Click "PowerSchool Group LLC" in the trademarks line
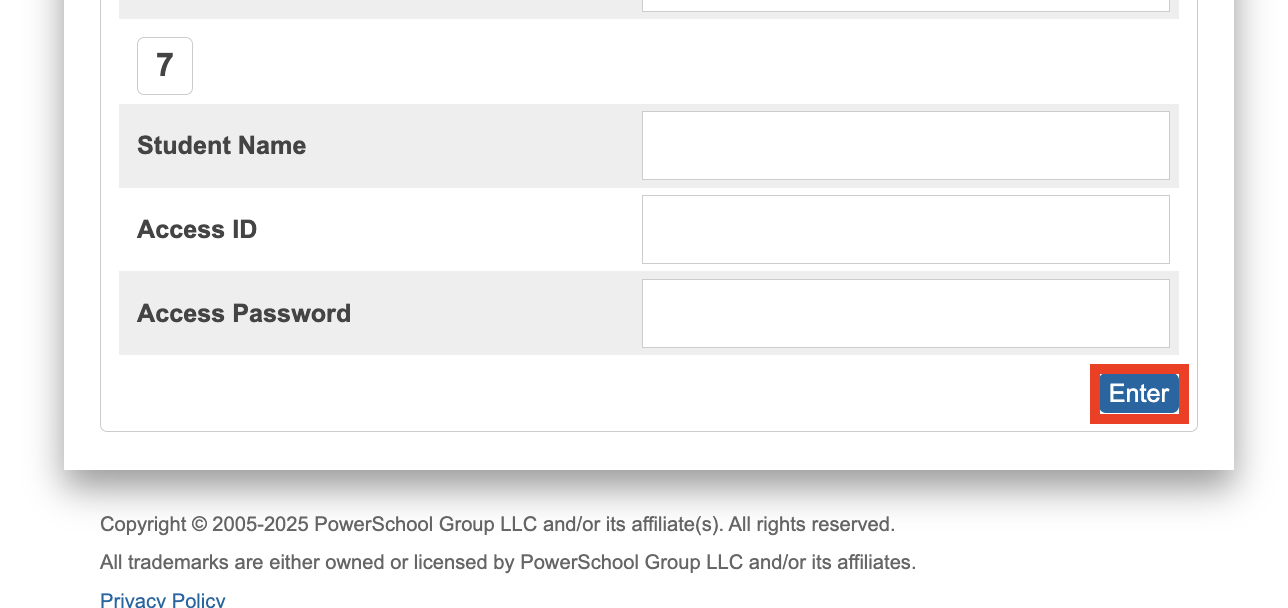 [x=631, y=562]
